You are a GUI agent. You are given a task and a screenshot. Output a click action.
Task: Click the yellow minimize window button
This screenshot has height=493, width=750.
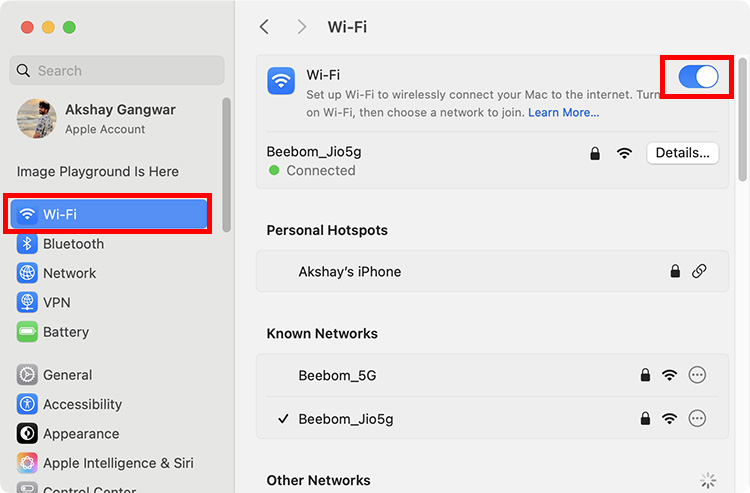[x=48, y=27]
